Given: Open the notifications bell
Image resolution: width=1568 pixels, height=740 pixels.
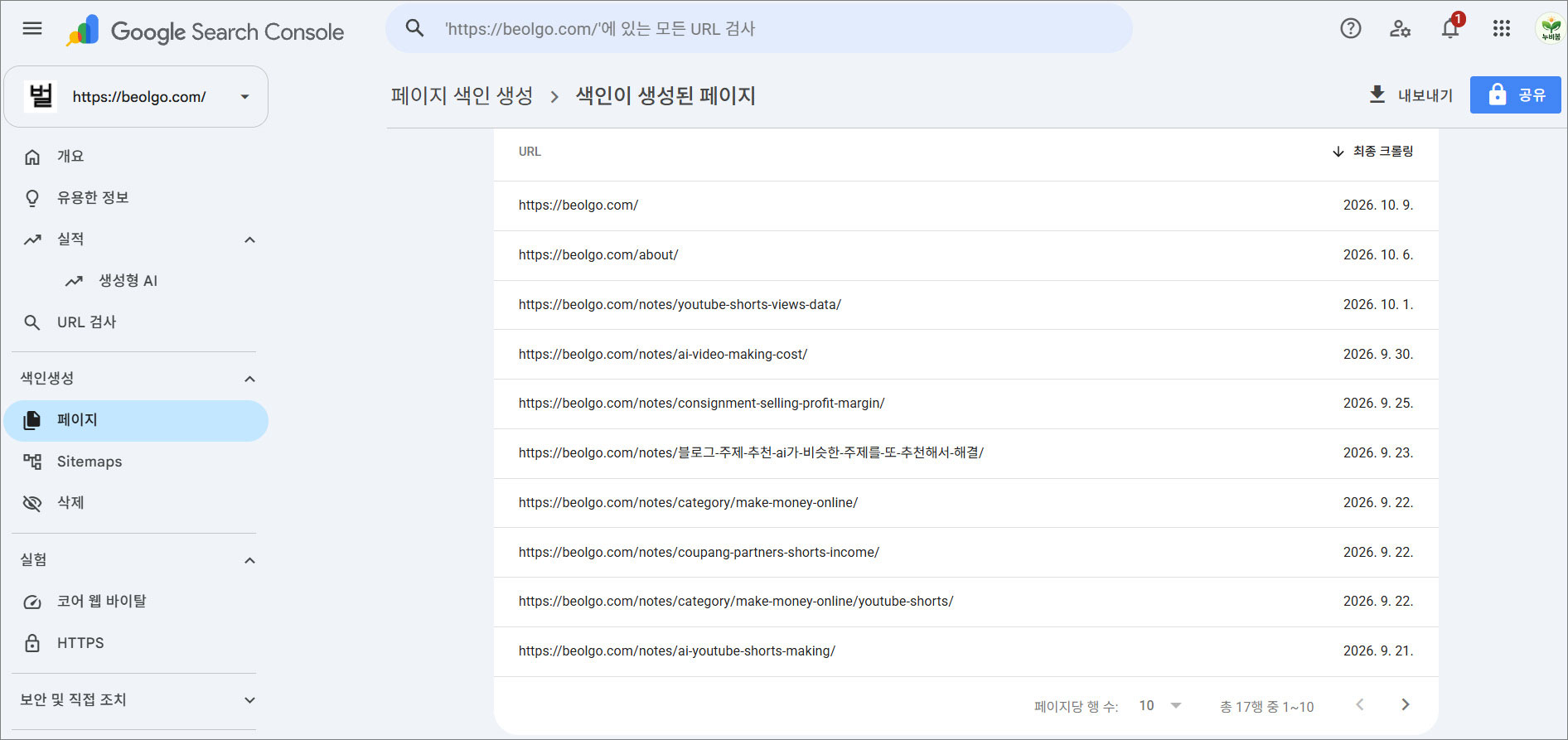Looking at the screenshot, I should click(1450, 28).
